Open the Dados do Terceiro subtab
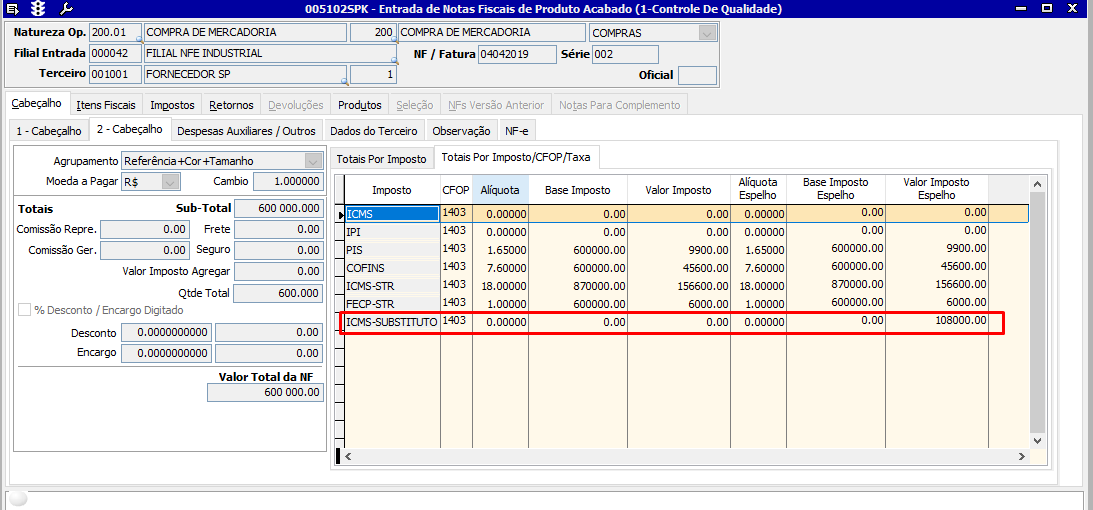Screen dimensions: 1093x510 374,130
